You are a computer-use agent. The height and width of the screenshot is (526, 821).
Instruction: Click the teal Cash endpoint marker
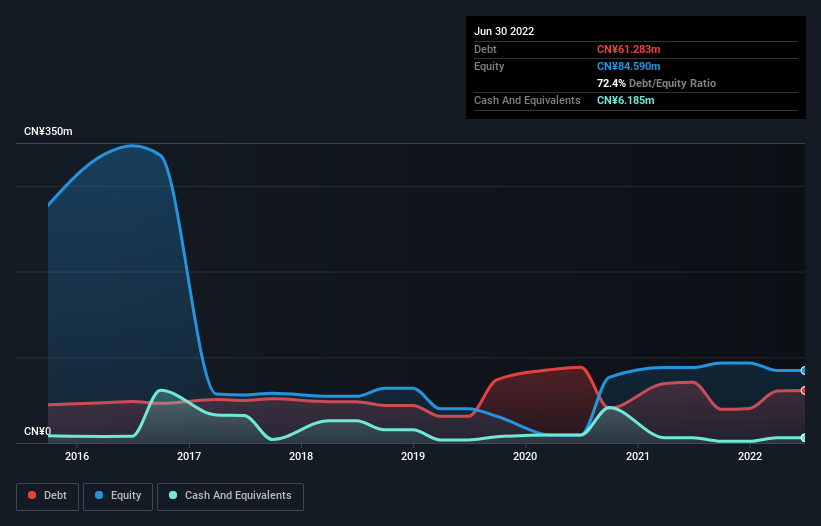804,438
